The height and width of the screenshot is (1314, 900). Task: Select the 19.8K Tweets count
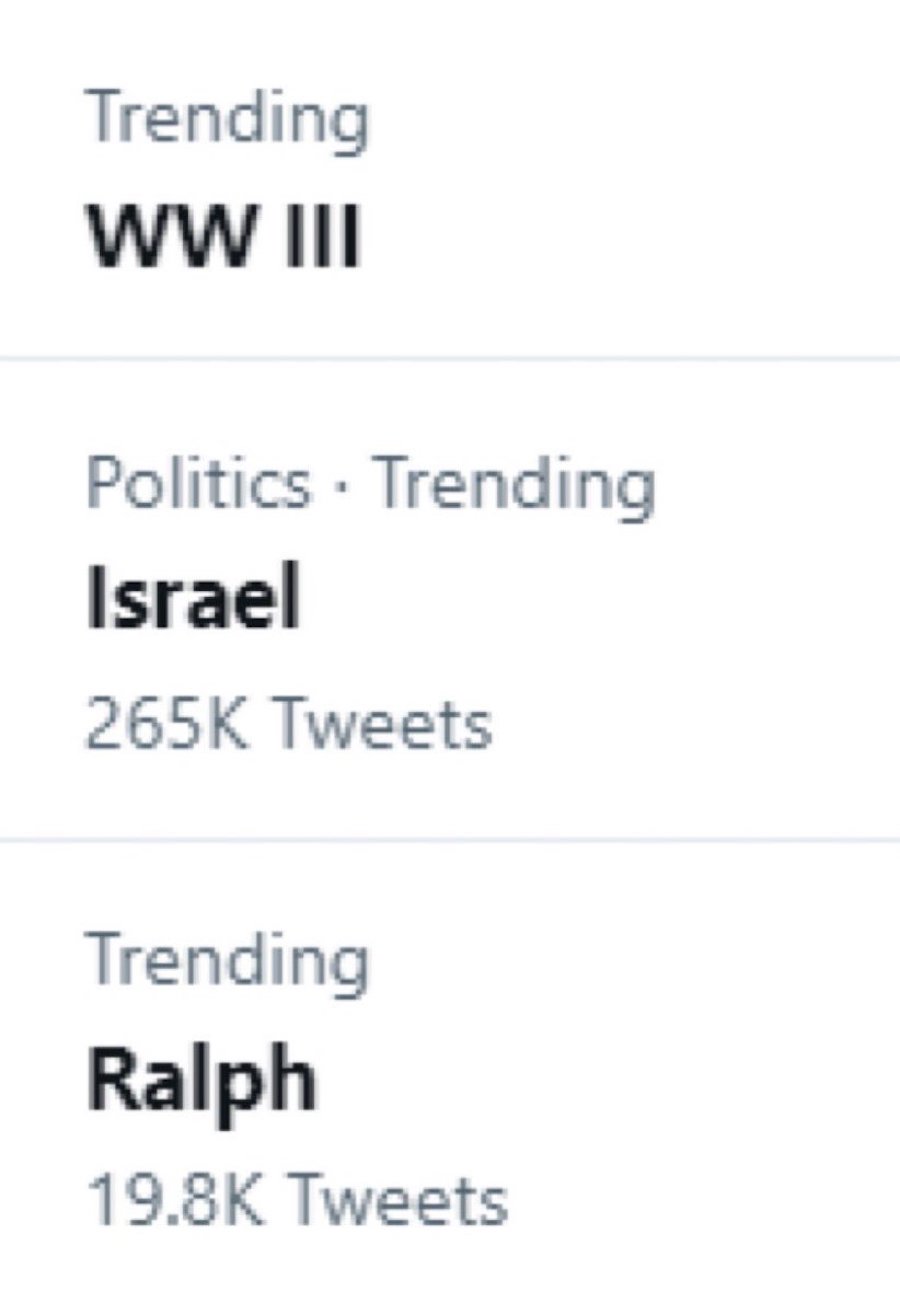point(297,1200)
